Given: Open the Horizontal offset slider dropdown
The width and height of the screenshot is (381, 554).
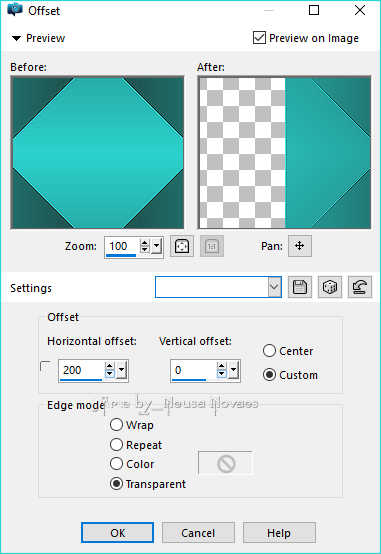Looking at the screenshot, I should click(x=122, y=370).
